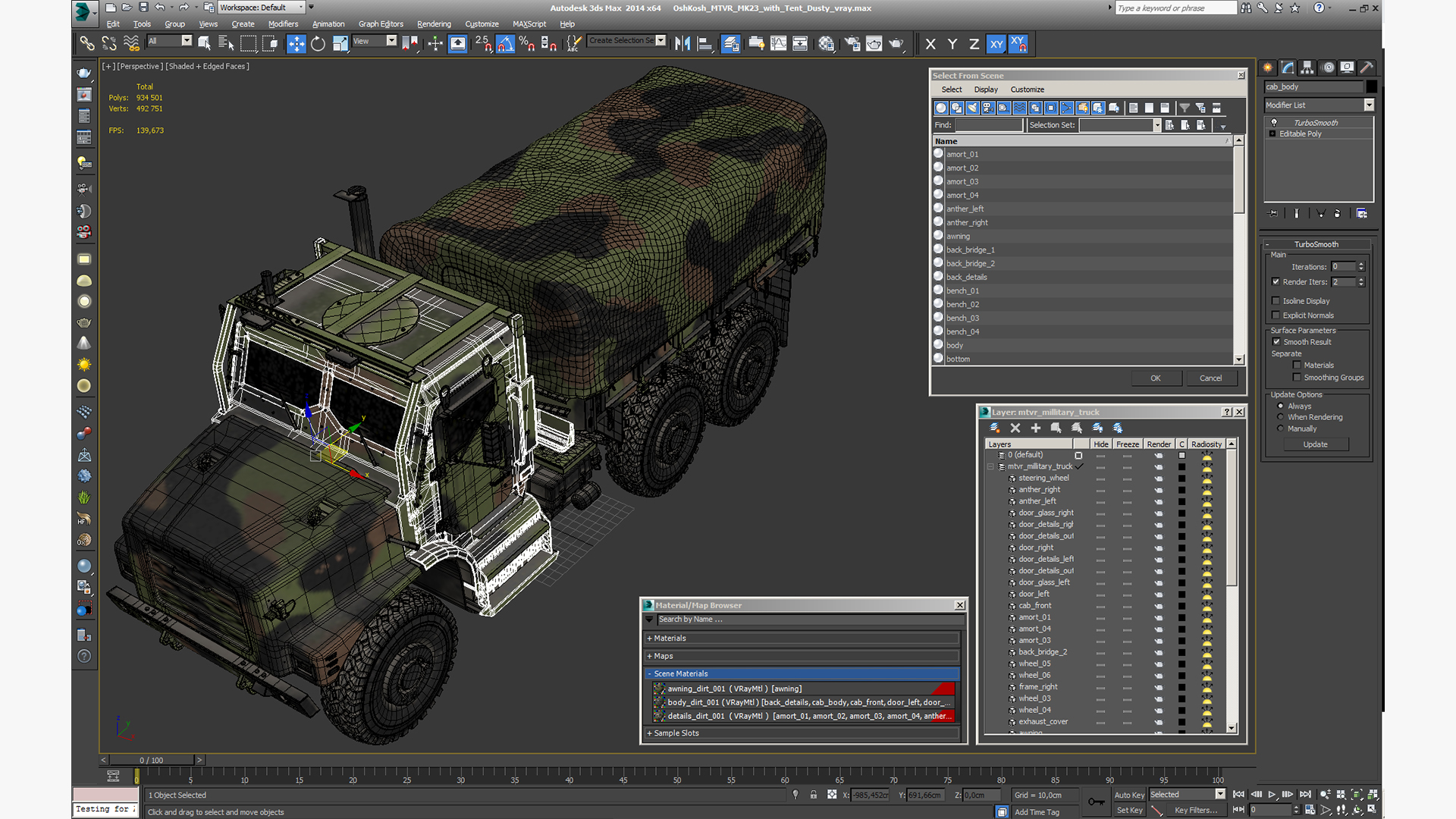
Task: Enable the X axis constraint
Action: tap(930, 44)
